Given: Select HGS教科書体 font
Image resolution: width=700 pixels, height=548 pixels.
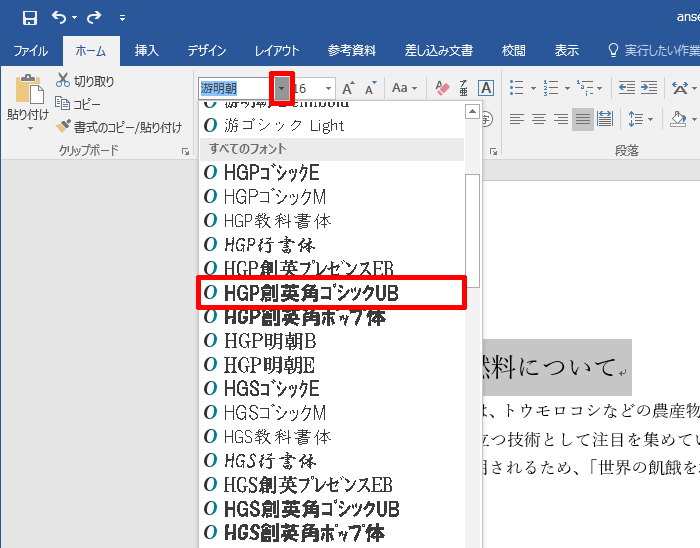Looking at the screenshot, I should (332, 437).
